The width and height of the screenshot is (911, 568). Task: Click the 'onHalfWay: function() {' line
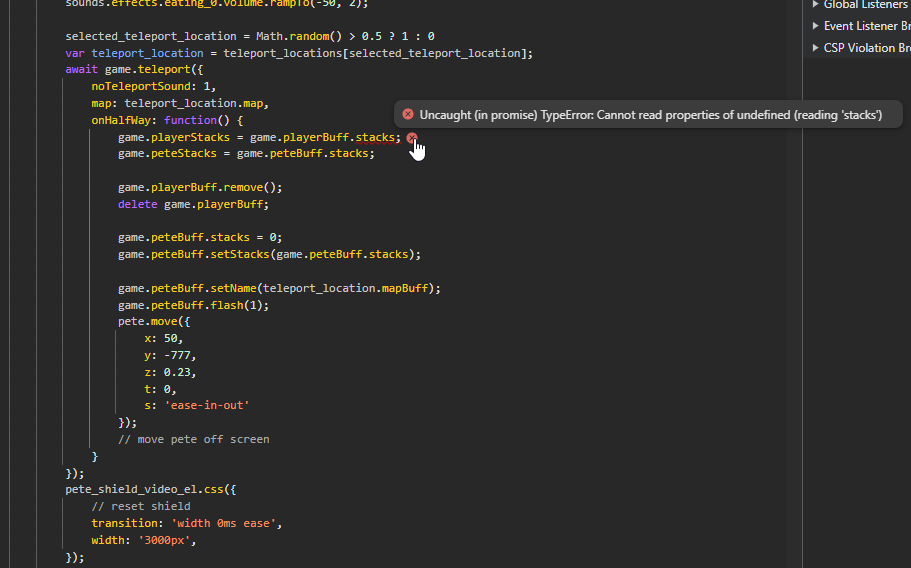tap(167, 120)
